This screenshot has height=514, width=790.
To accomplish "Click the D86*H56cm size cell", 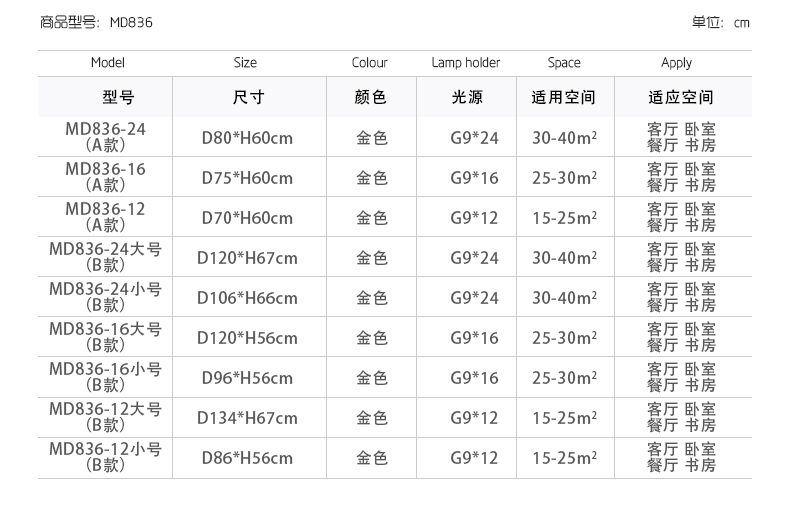I will coord(247,458).
